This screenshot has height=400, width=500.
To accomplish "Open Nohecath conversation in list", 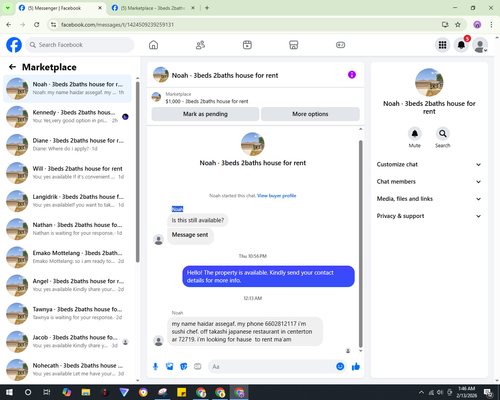I will click(68, 370).
